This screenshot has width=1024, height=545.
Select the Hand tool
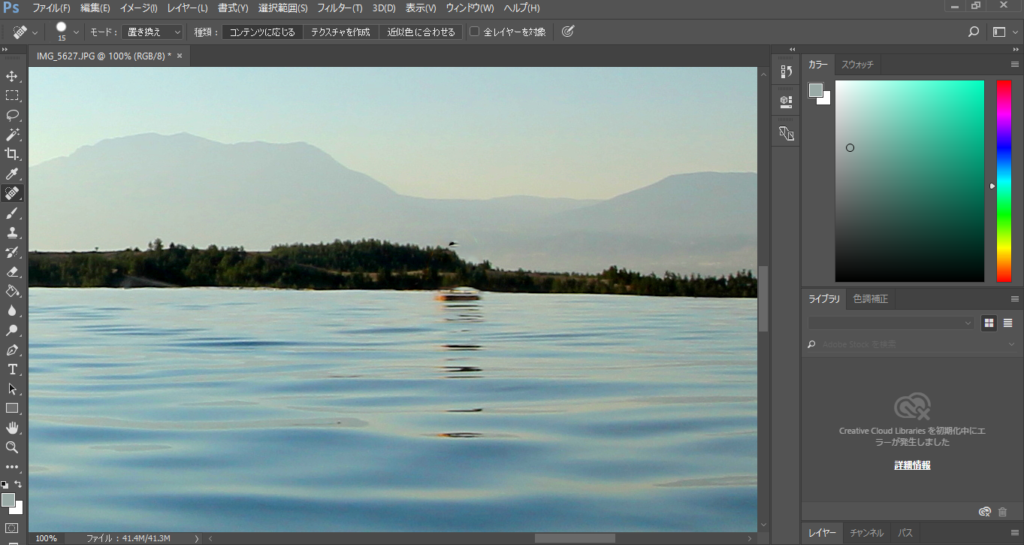coord(12,427)
